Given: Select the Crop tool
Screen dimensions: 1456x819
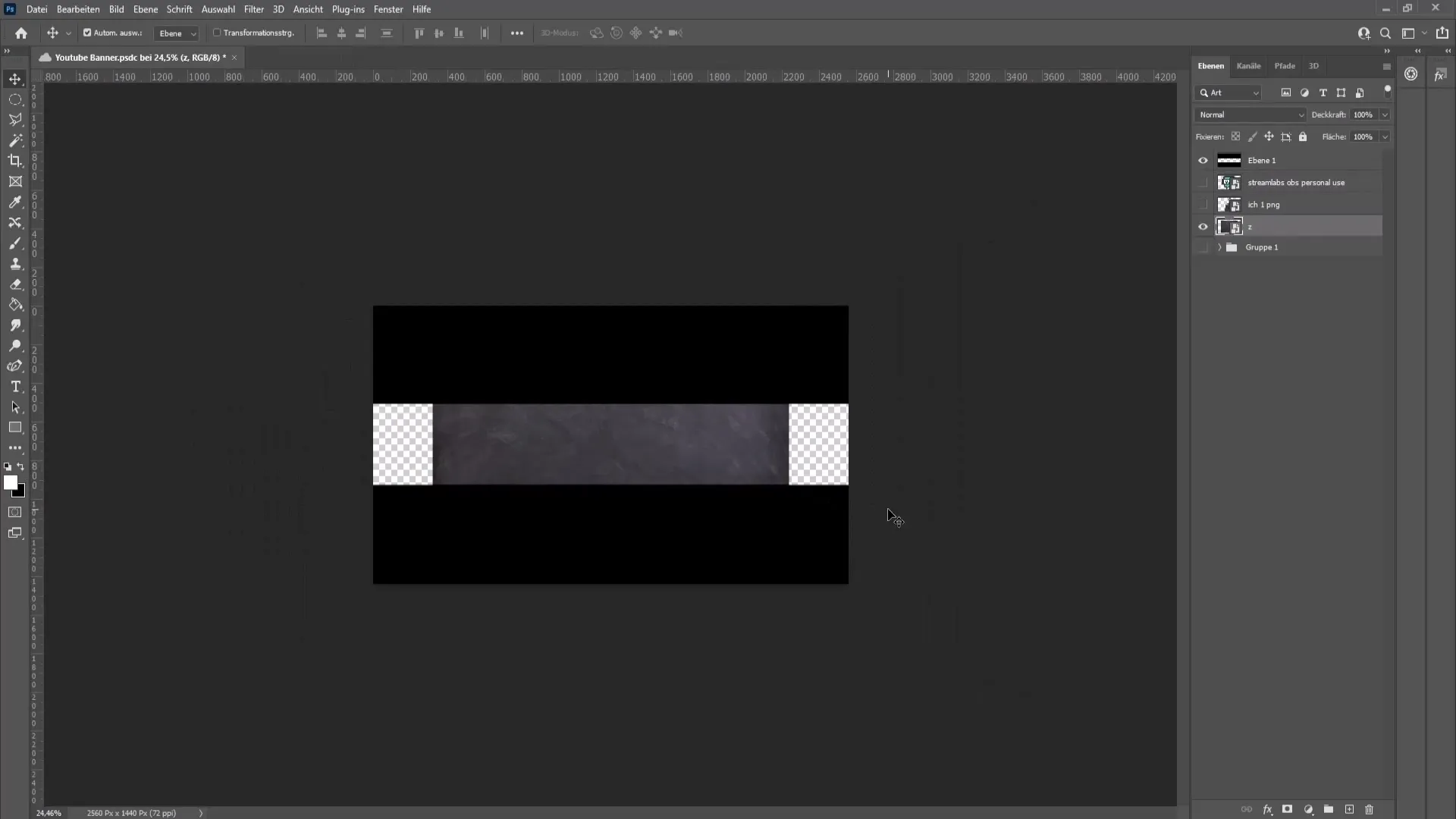Looking at the screenshot, I should point(15,161).
